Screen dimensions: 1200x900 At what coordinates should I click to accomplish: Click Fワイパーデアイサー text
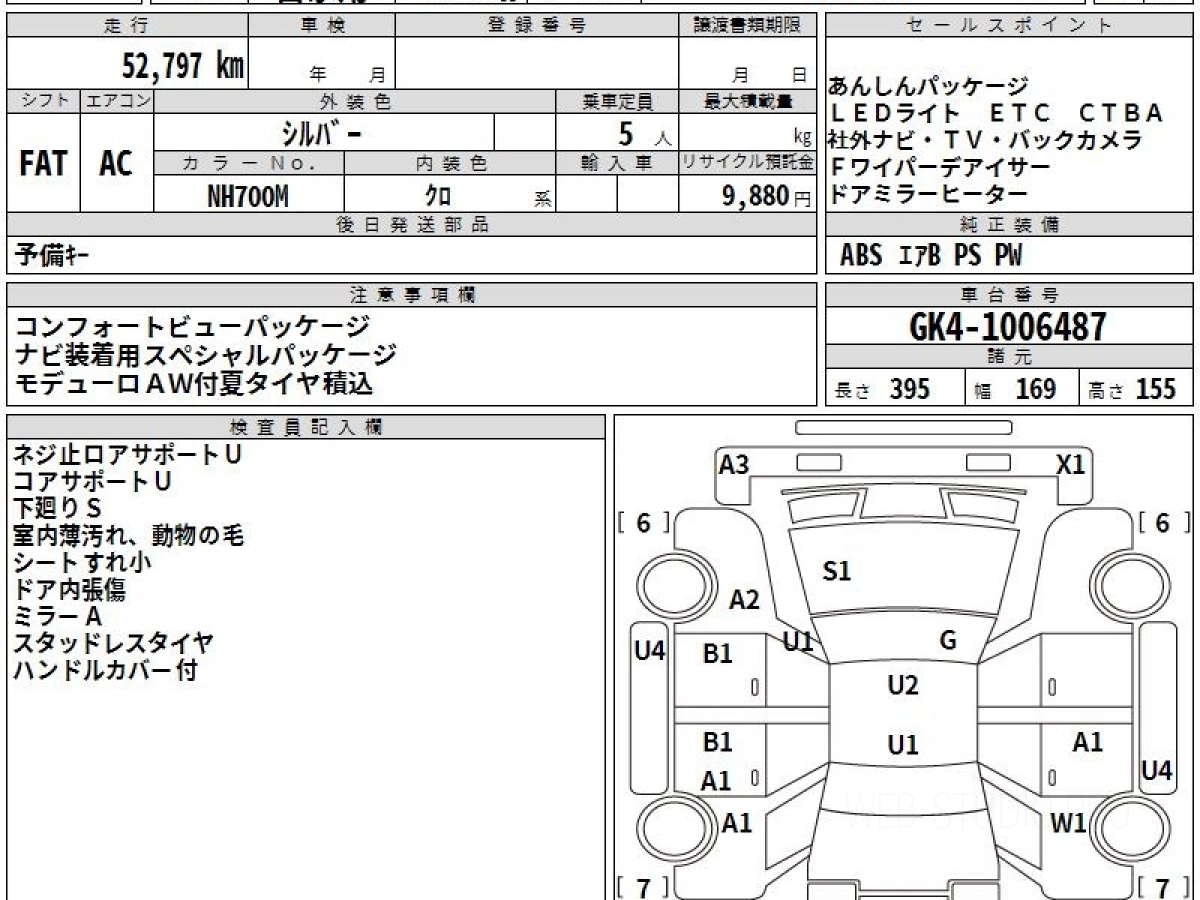click(940, 167)
